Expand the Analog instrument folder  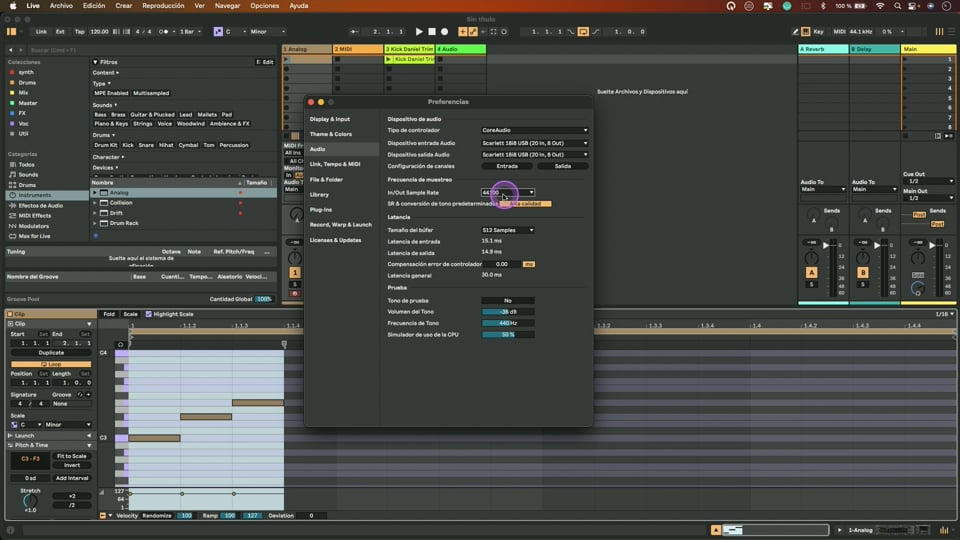(95, 192)
